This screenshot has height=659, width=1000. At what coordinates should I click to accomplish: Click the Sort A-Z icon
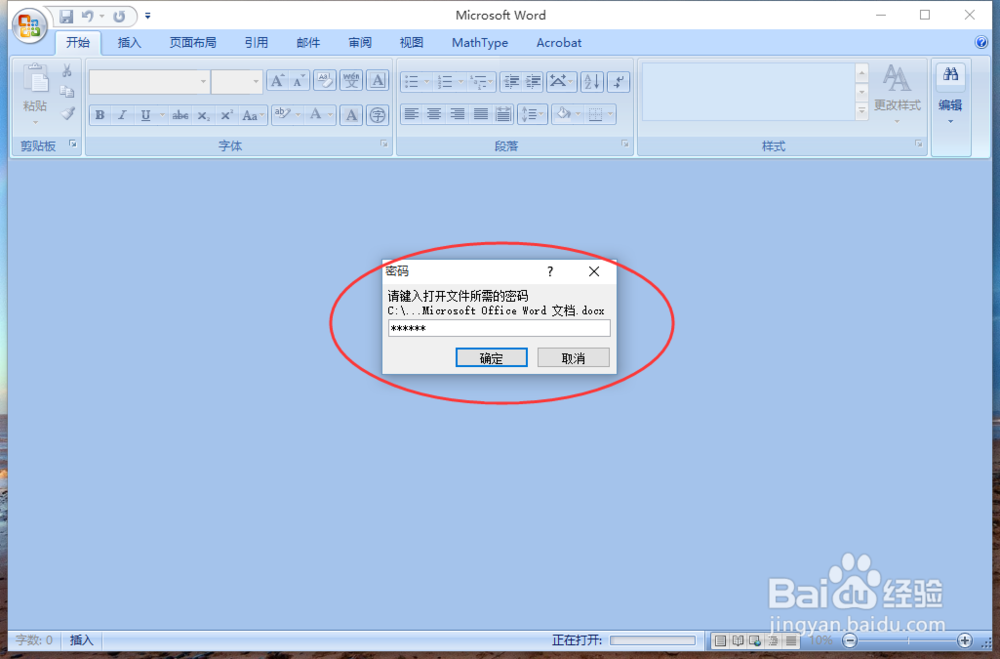click(x=592, y=81)
